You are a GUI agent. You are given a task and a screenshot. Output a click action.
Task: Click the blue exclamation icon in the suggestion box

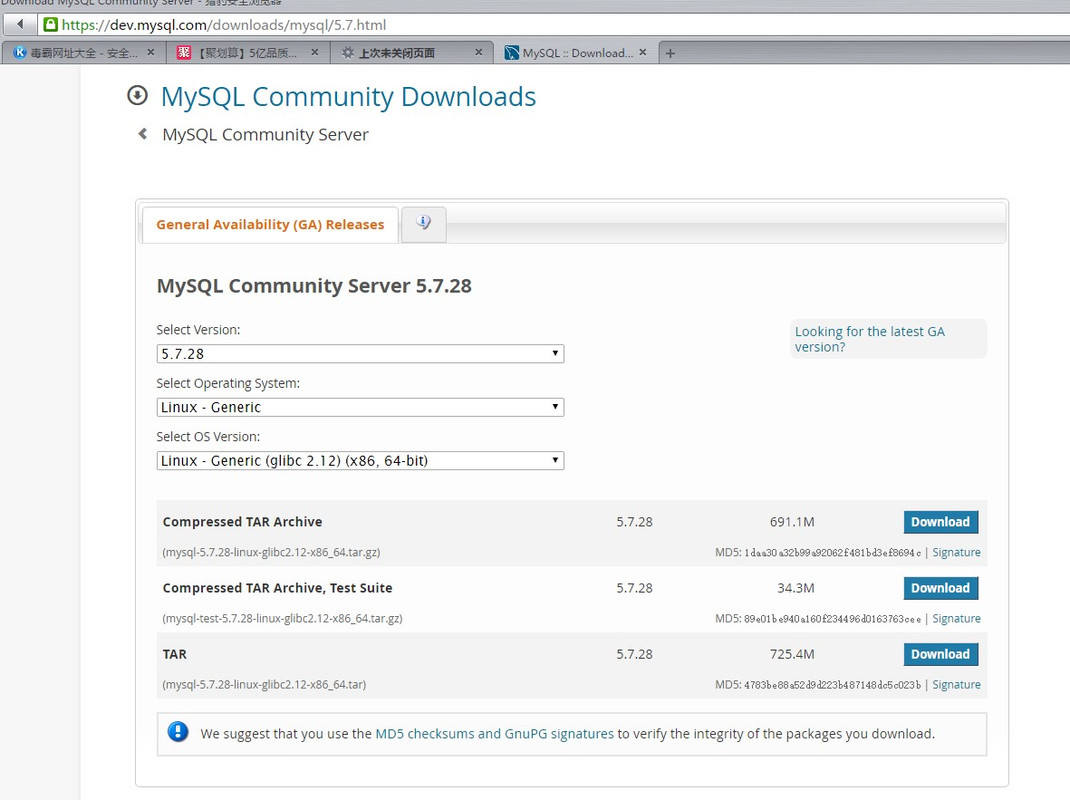(178, 732)
